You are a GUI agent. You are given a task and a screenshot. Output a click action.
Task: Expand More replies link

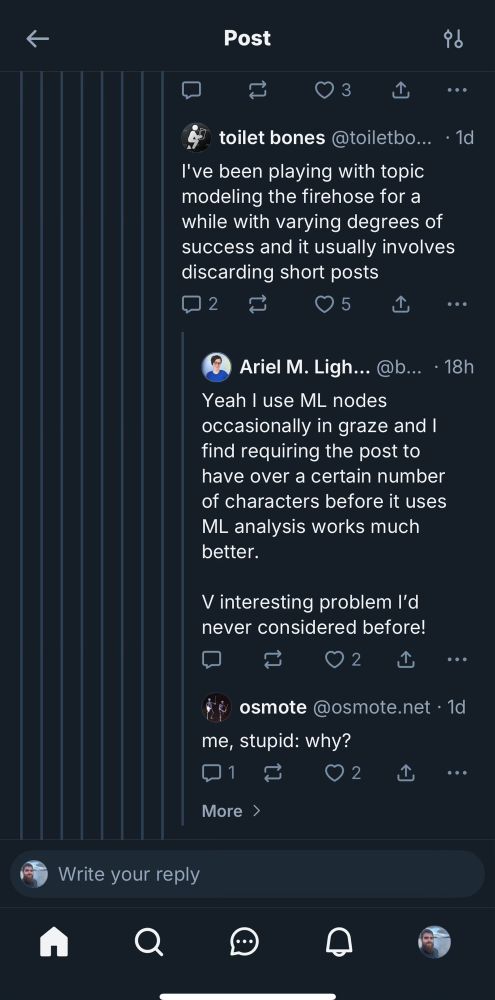pos(231,811)
